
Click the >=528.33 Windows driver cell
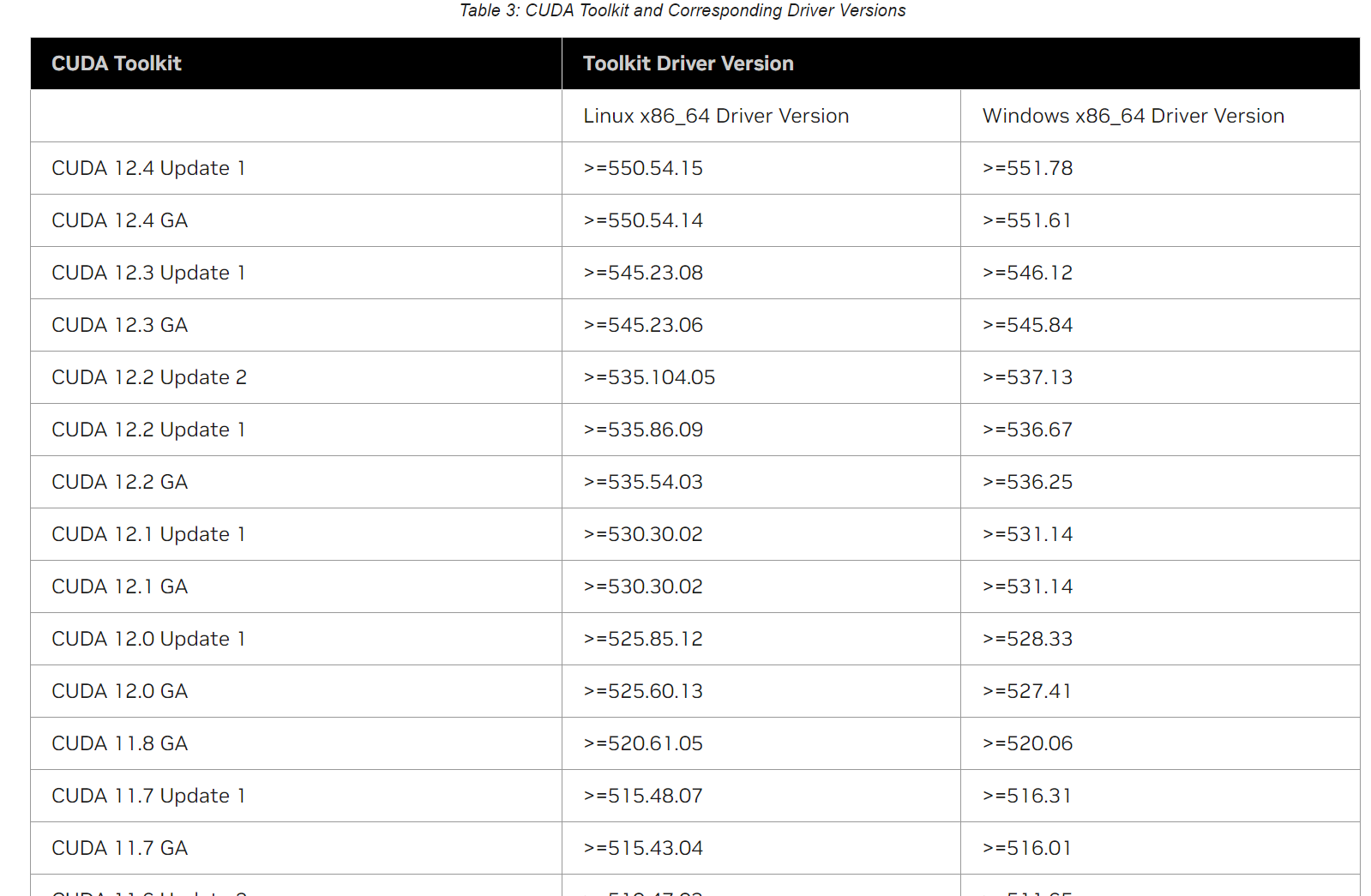point(1027,639)
